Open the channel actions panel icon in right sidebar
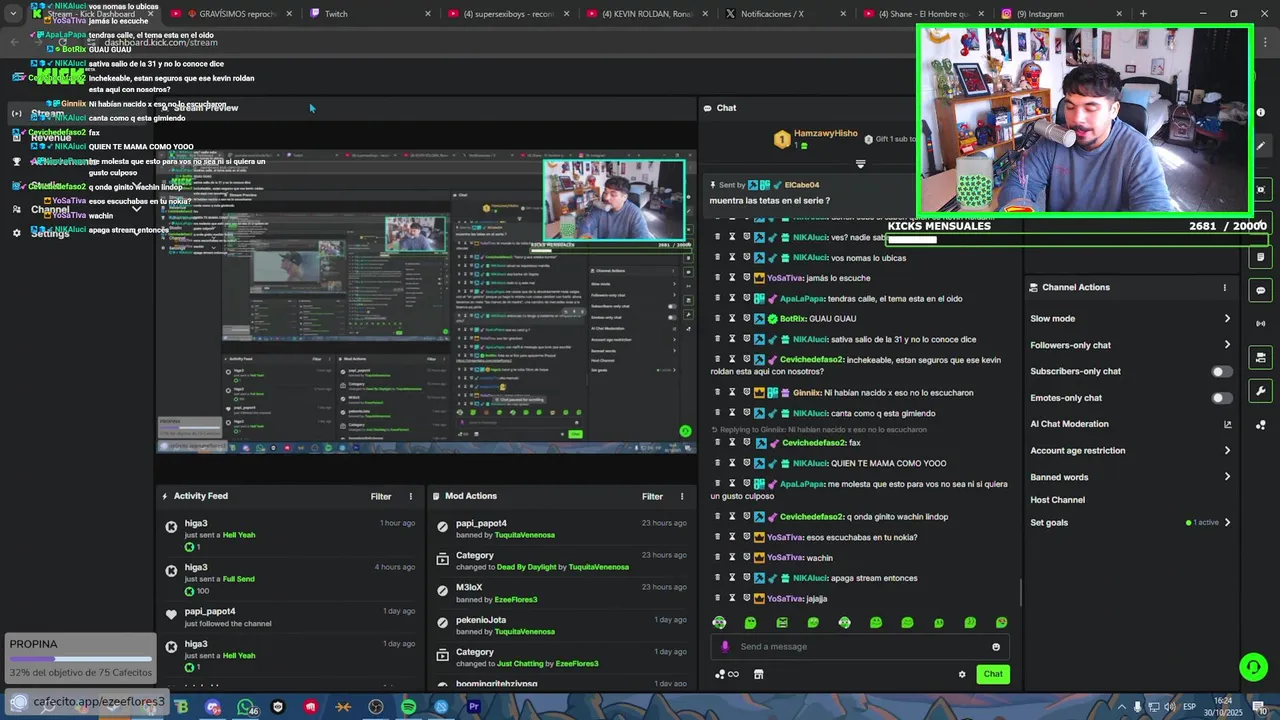The image size is (1280, 720). tap(1260, 357)
